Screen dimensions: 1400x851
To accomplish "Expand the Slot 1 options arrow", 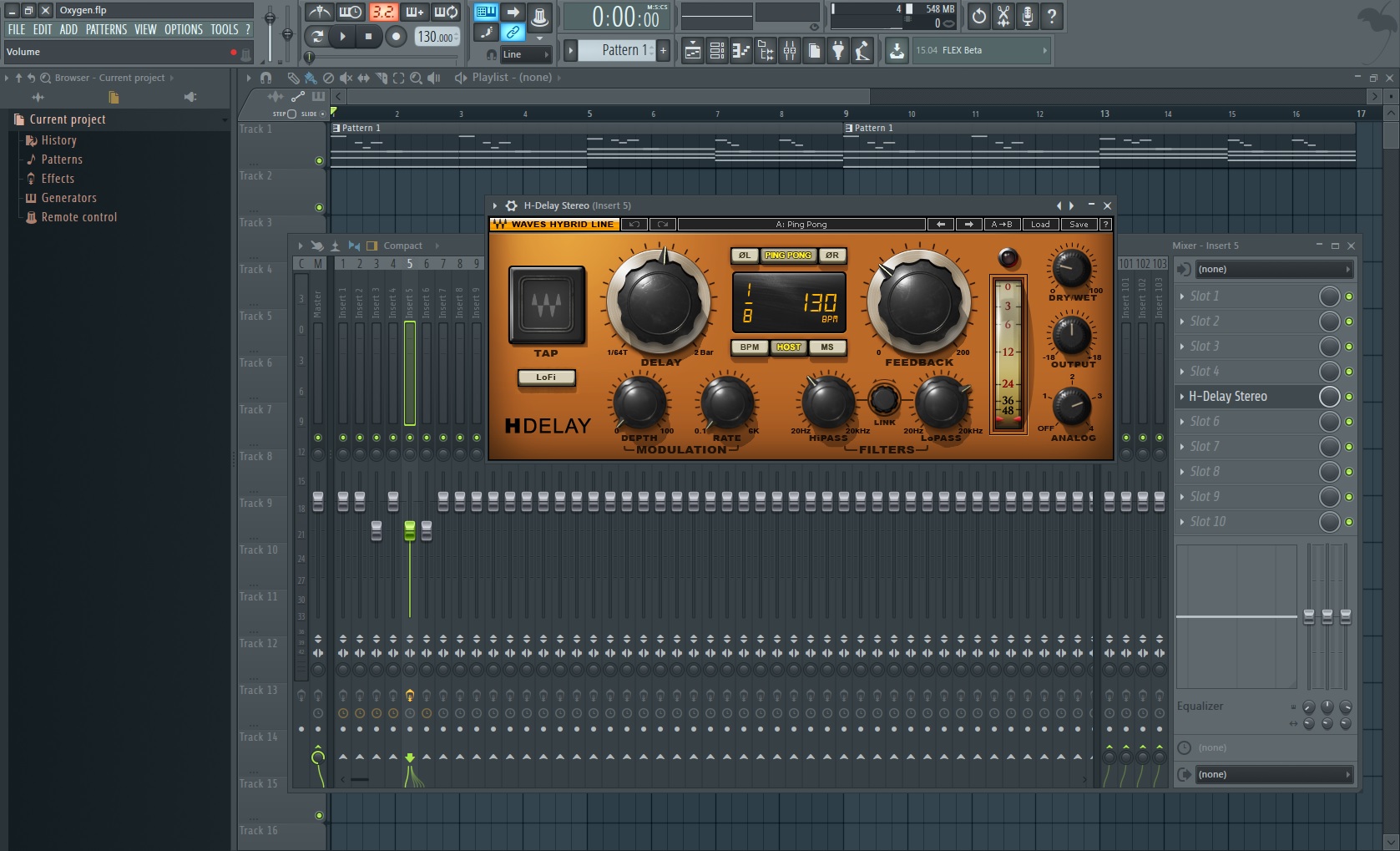I will click(1181, 296).
